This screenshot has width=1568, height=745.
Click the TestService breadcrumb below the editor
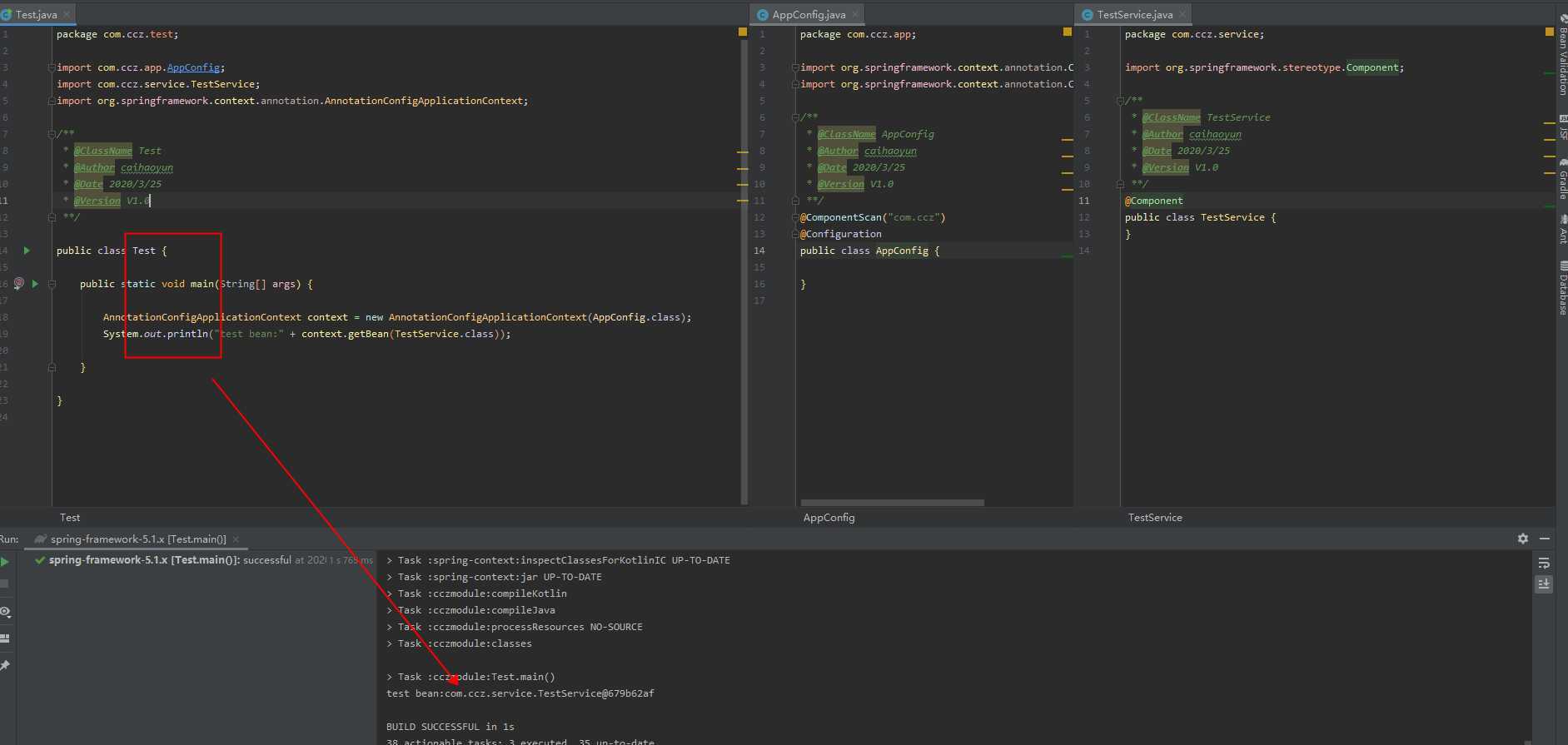click(1155, 517)
